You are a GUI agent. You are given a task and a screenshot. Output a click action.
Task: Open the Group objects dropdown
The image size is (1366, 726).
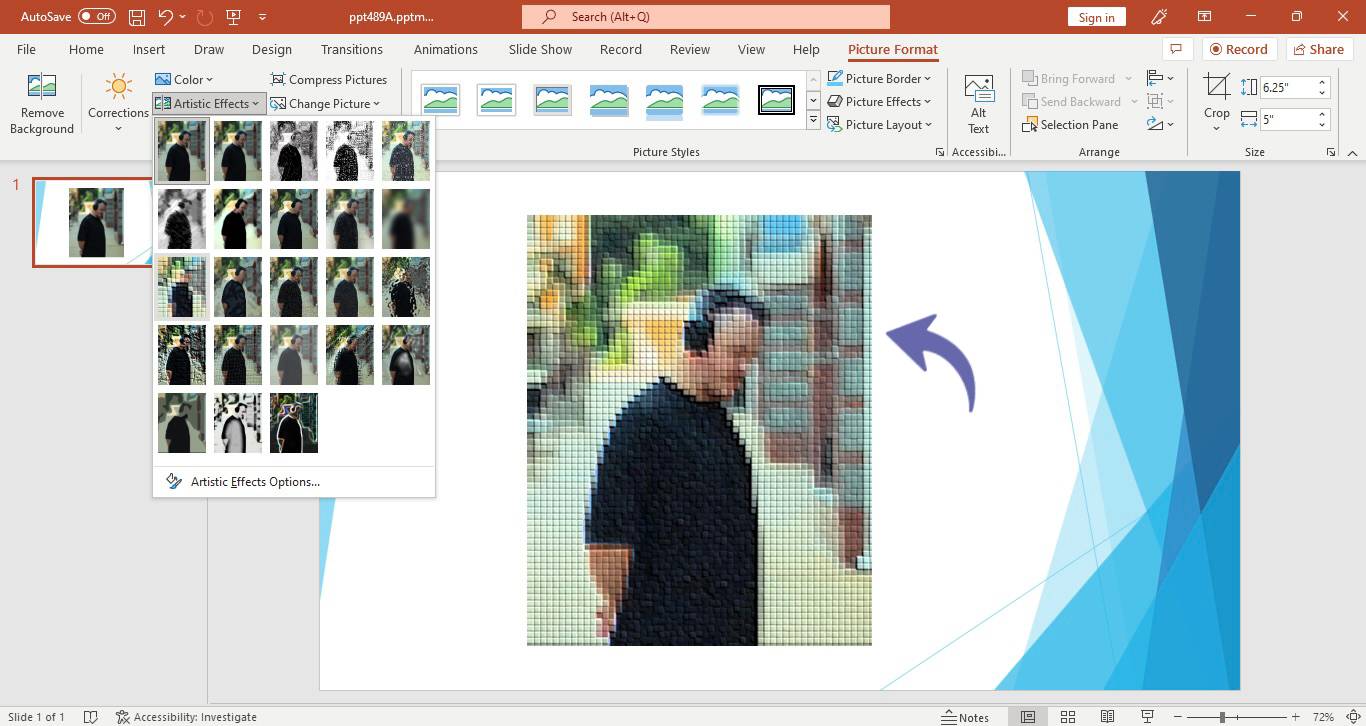pos(1160,101)
